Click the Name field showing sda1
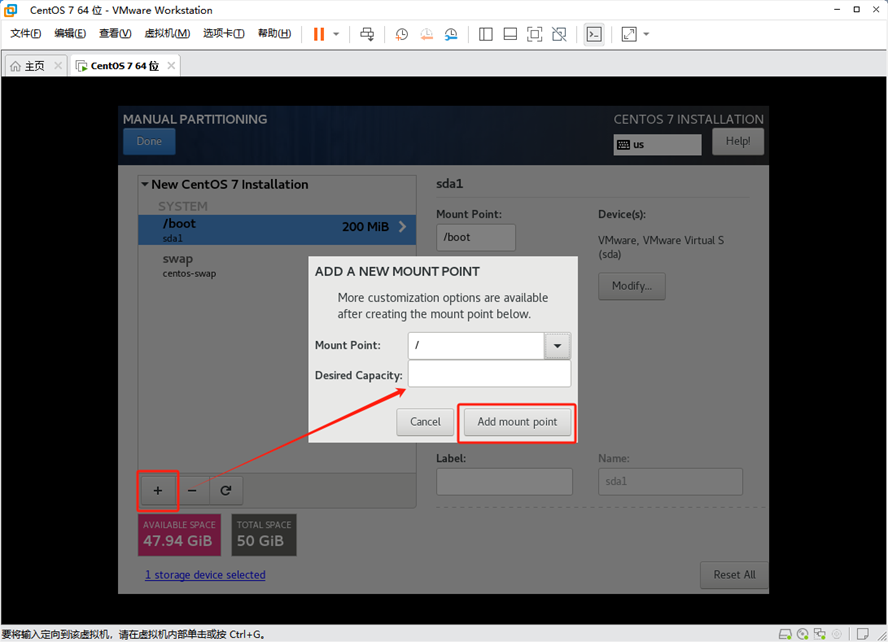Viewport: 888px width, 642px height. (x=670, y=482)
